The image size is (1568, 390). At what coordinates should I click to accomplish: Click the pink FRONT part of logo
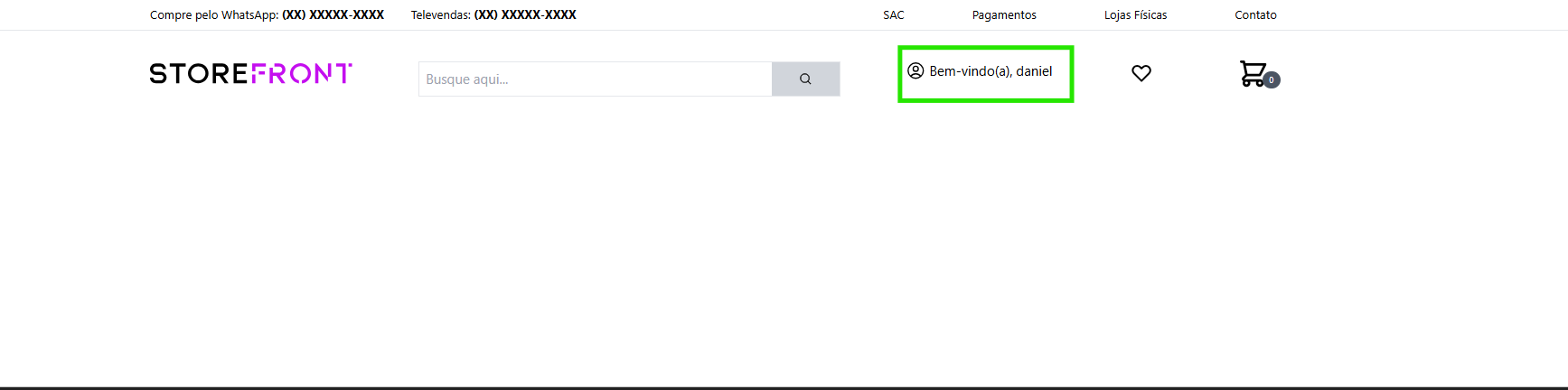click(301, 73)
